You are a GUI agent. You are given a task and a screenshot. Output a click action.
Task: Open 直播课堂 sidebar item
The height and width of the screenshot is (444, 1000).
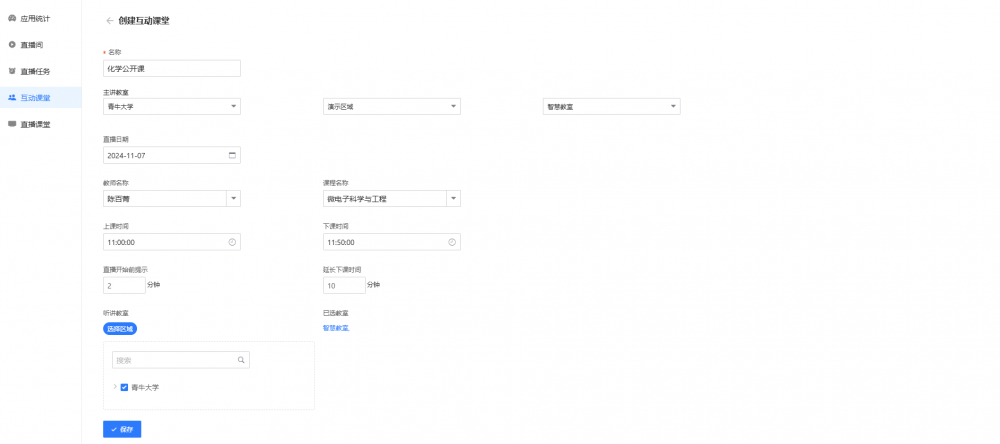click(x=35, y=124)
